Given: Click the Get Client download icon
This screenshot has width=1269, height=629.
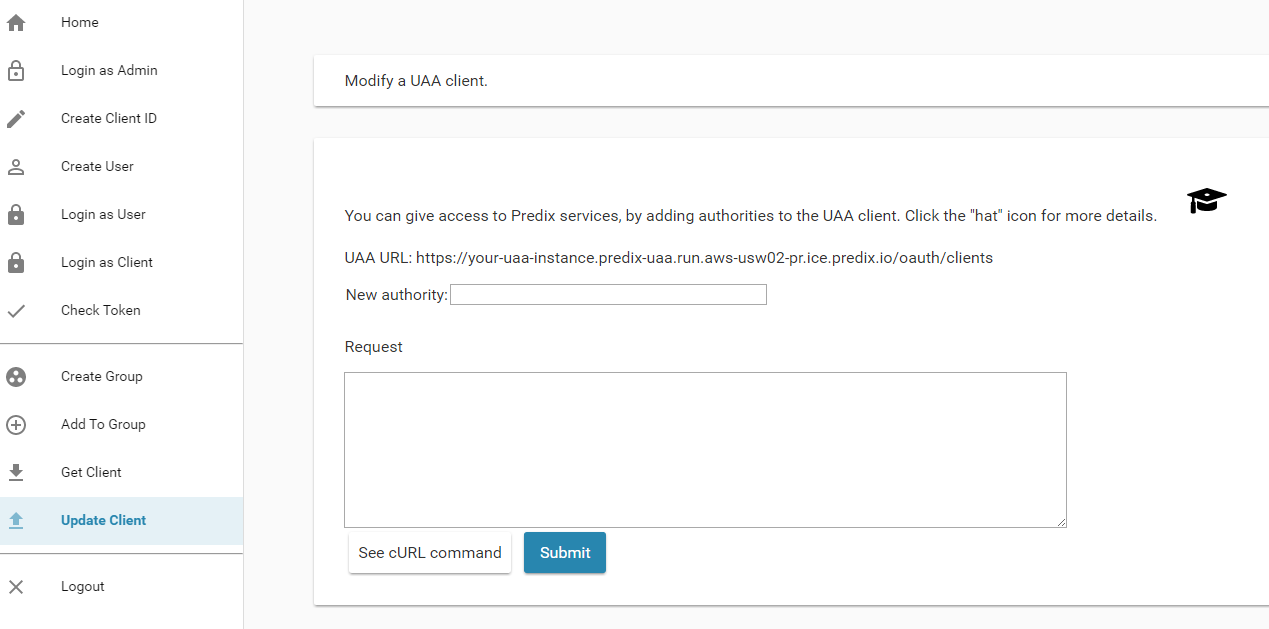Looking at the screenshot, I should pyautogui.click(x=16, y=472).
